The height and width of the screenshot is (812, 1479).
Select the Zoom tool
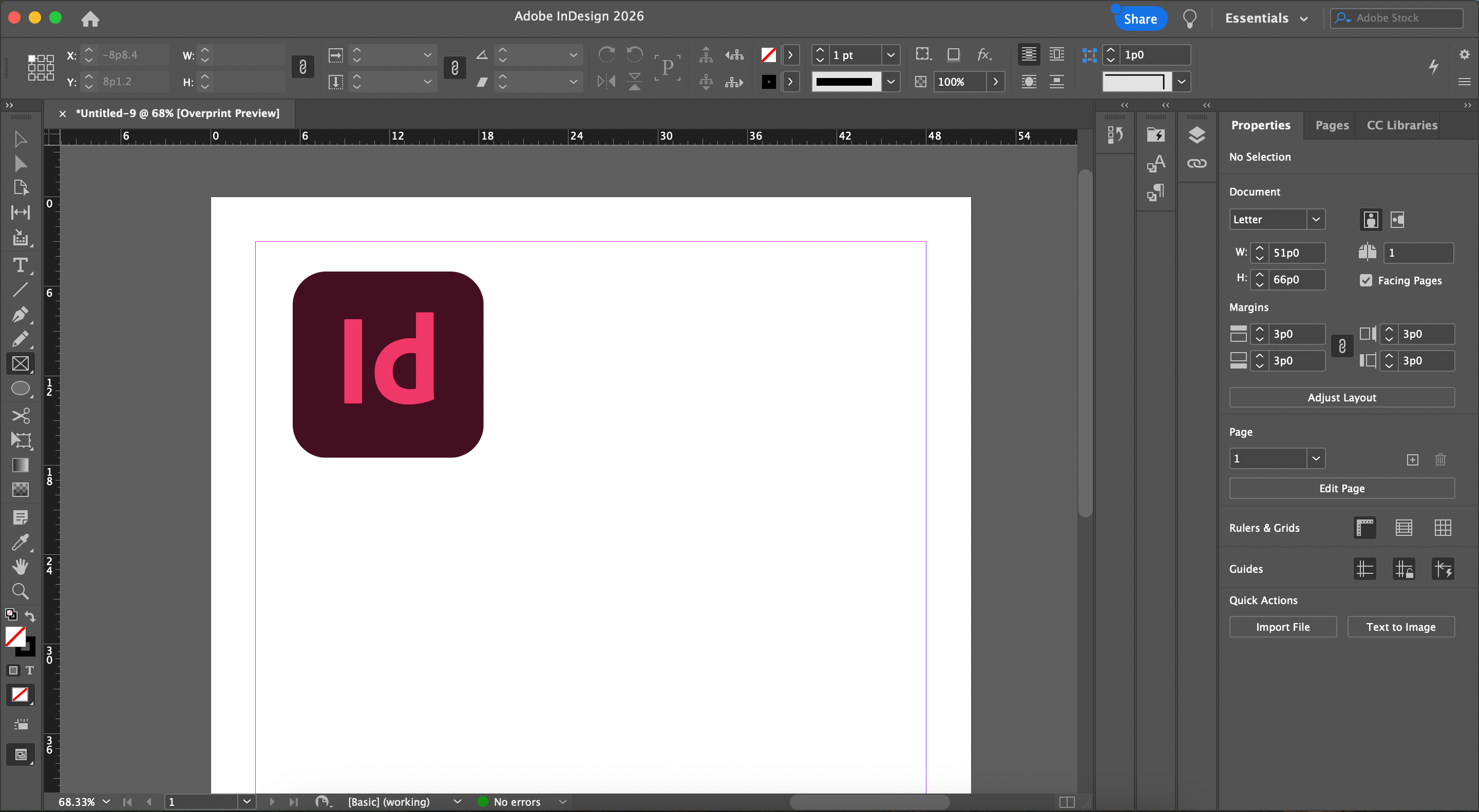20,591
